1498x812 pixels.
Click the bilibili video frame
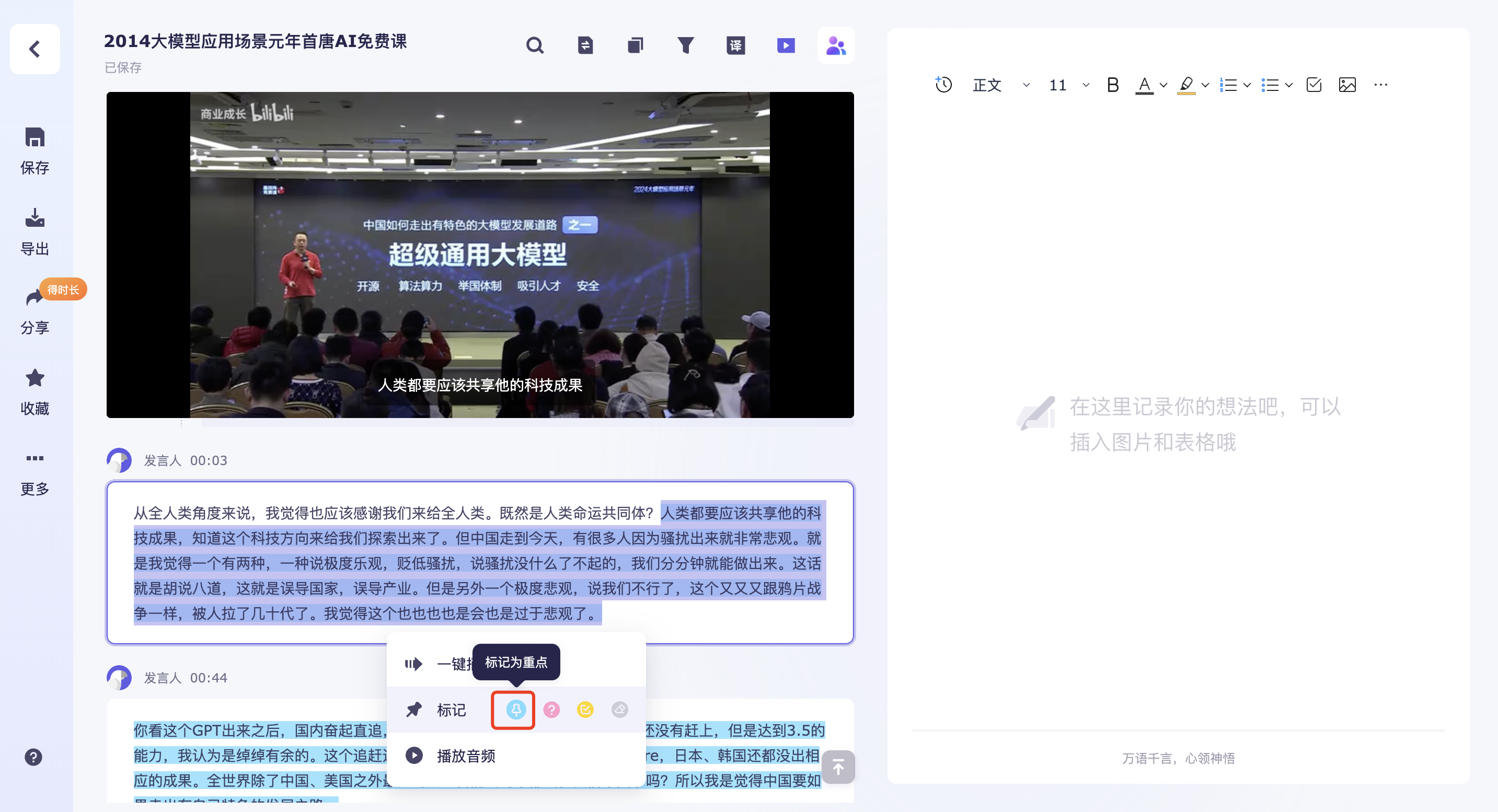(480, 254)
